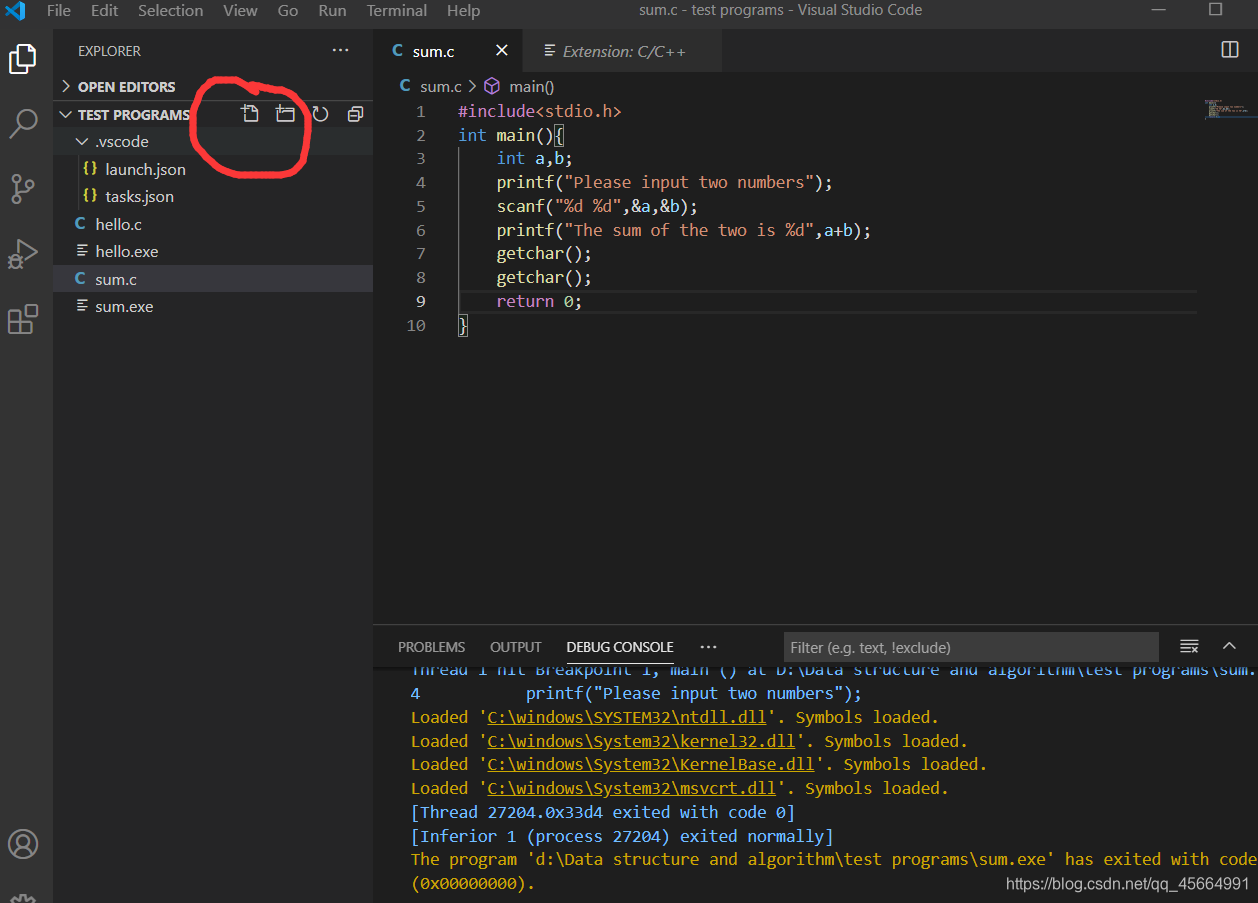1258x903 pixels.
Task: Refresh the Explorer file tree
Action: point(320,114)
